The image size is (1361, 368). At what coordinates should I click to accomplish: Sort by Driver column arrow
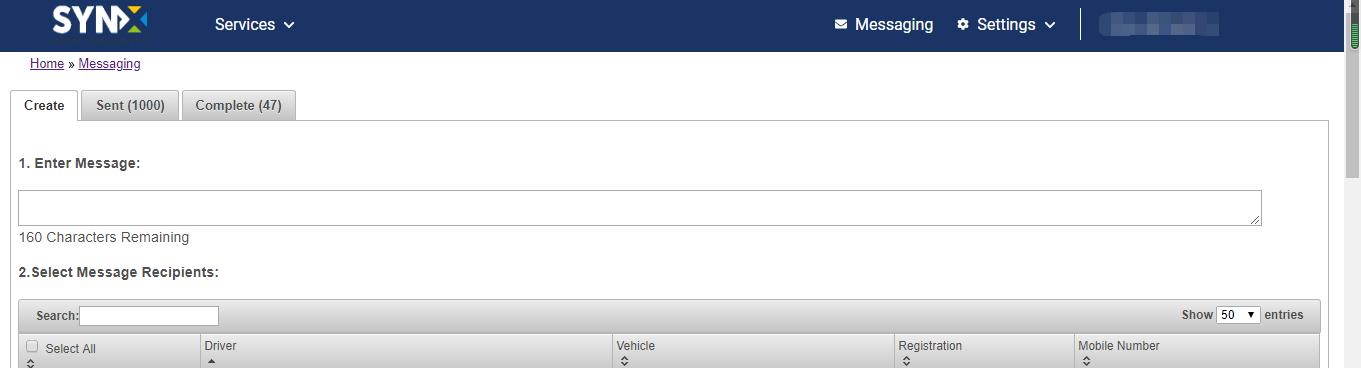[x=210, y=361]
